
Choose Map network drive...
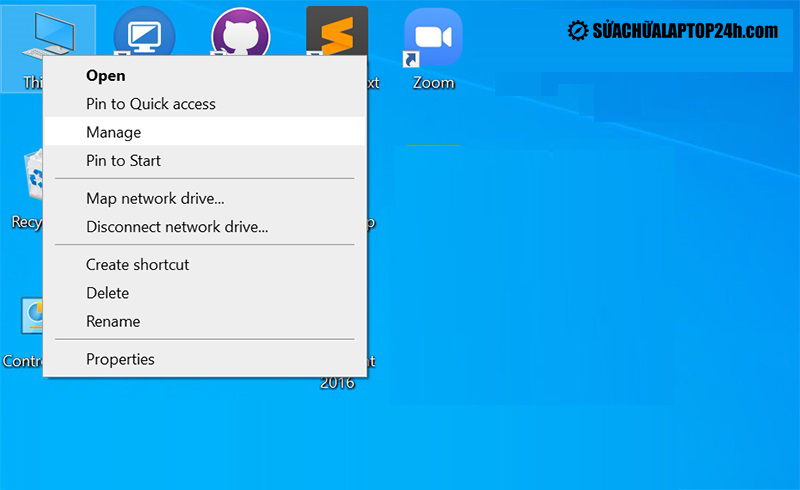click(x=205, y=199)
